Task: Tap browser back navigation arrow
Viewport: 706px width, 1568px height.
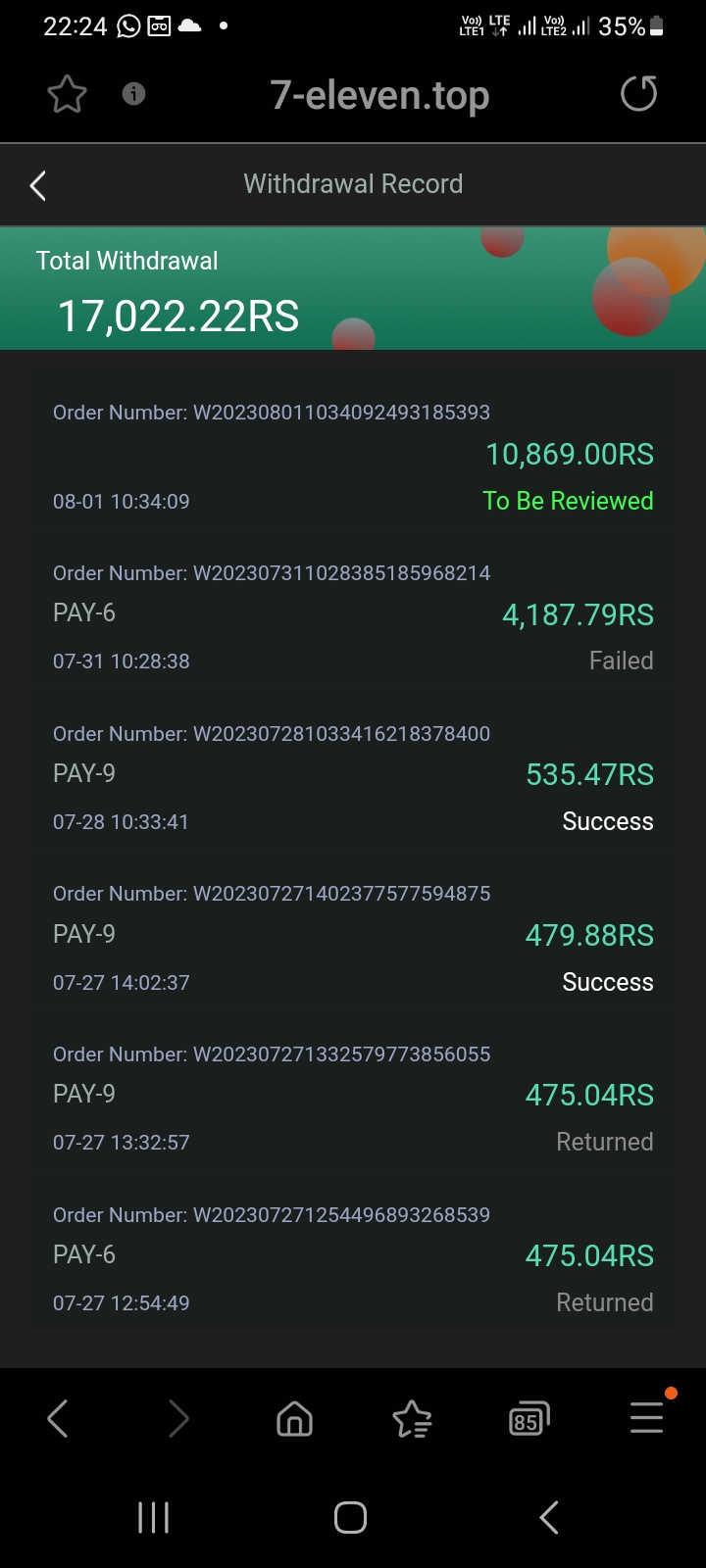Action: click(x=58, y=1418)
